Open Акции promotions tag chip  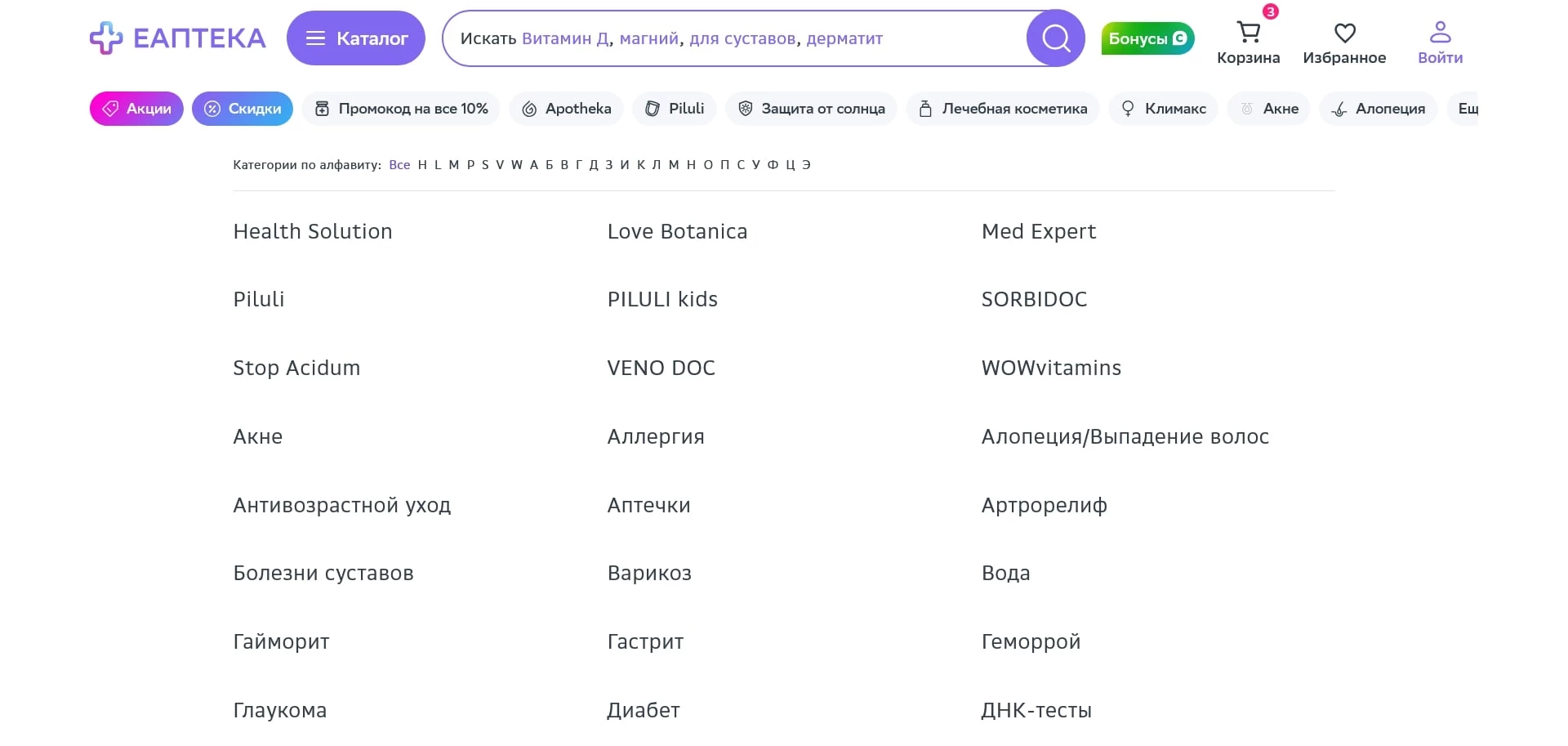[x=136, y=109]
